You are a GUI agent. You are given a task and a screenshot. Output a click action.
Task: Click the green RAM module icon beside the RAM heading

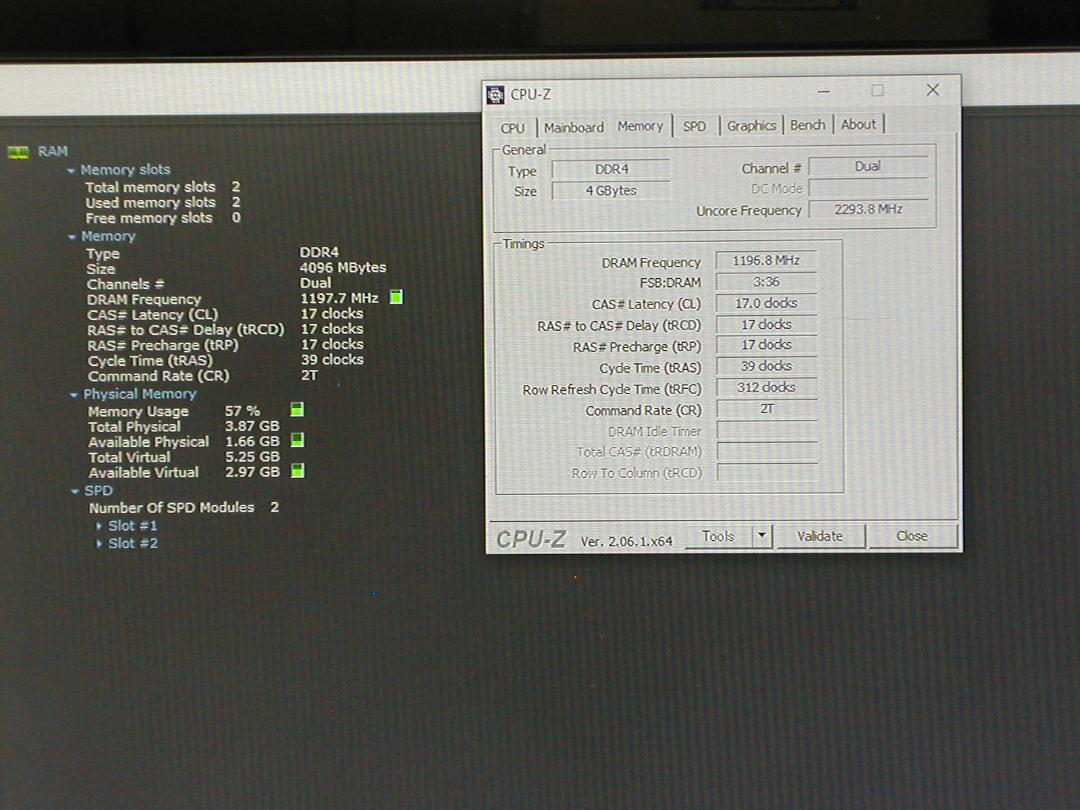tap(18, 152)
